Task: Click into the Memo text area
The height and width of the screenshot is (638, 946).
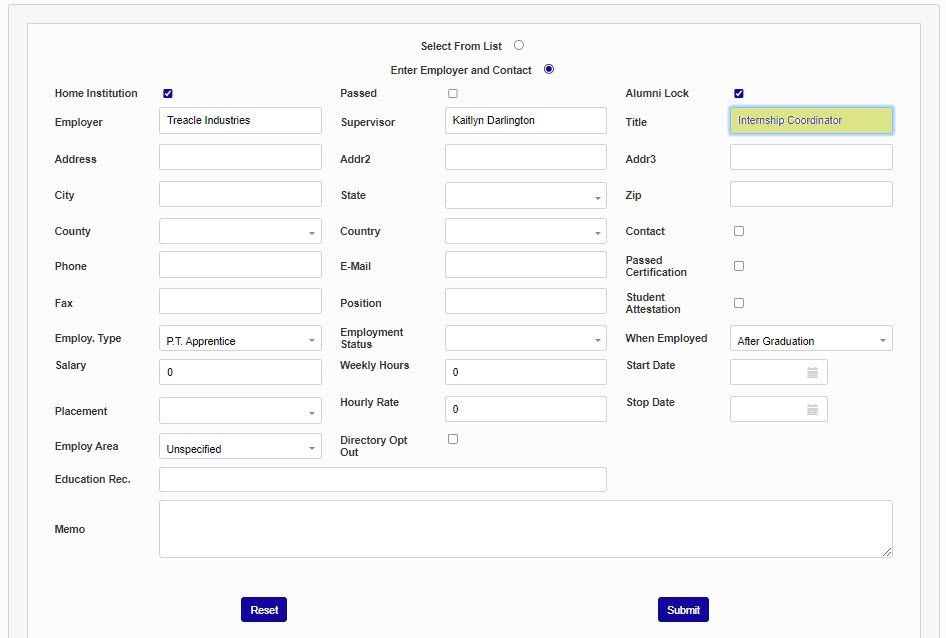Action: pyautogui.click(x=525, y=529)
